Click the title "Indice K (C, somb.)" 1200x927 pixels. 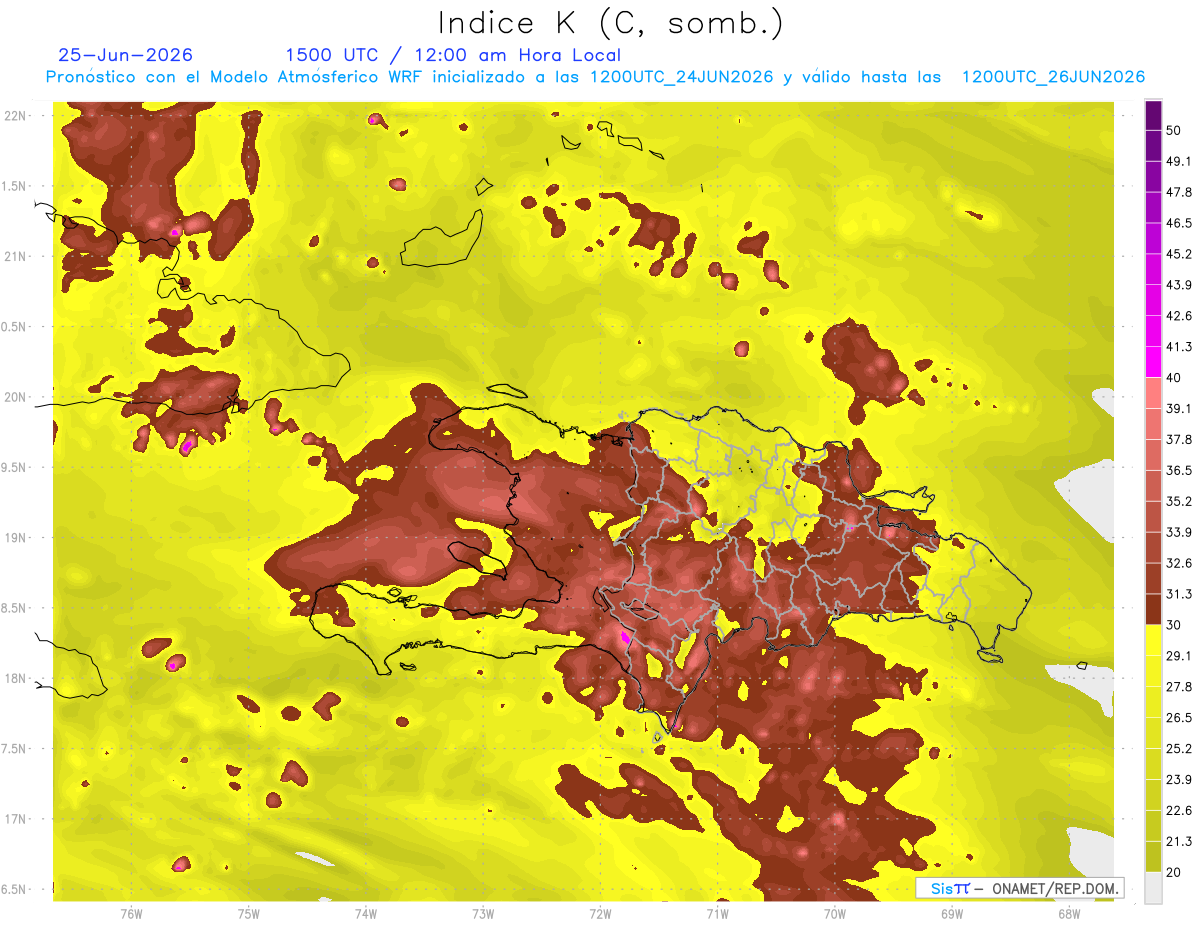pyautogui.click(x=611, y=24)
